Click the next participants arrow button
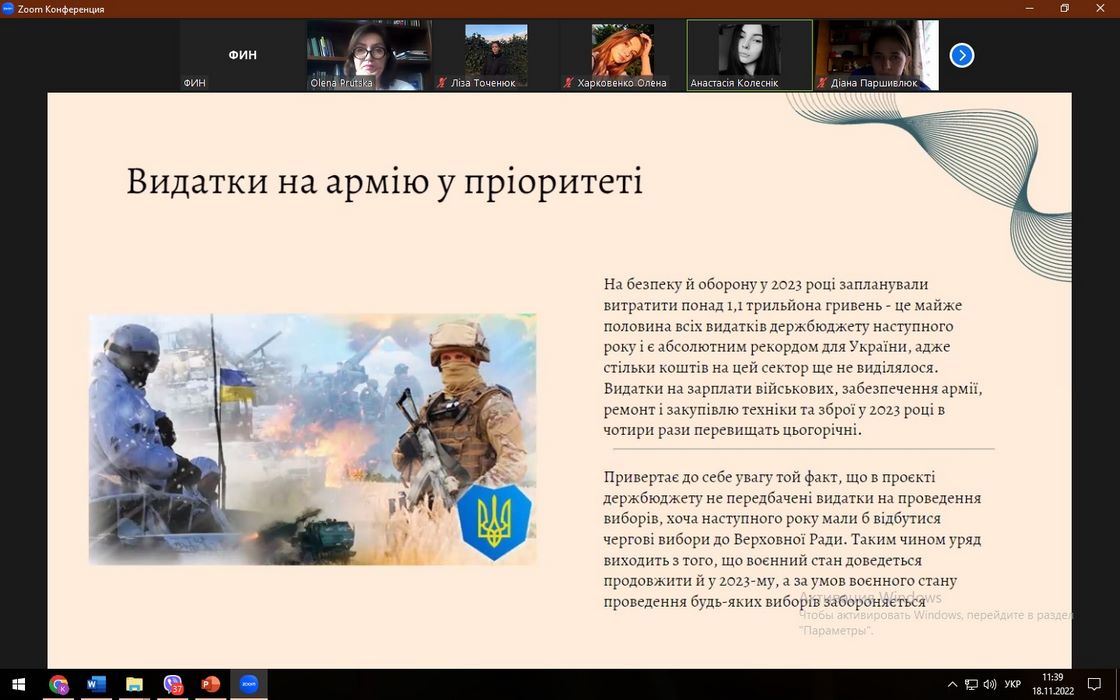This screenshot has height=700, width=1120. tap(961, 55)
